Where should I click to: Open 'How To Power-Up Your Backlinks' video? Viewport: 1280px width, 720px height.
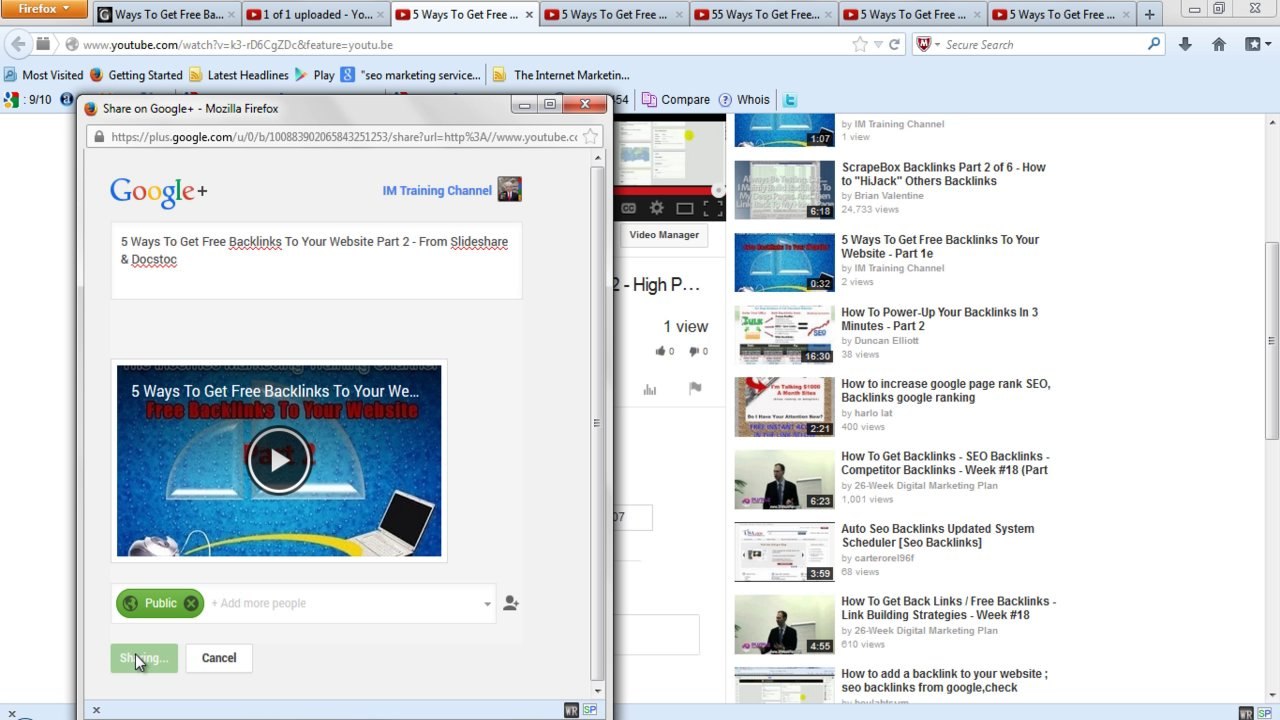[x=940, y=319]
